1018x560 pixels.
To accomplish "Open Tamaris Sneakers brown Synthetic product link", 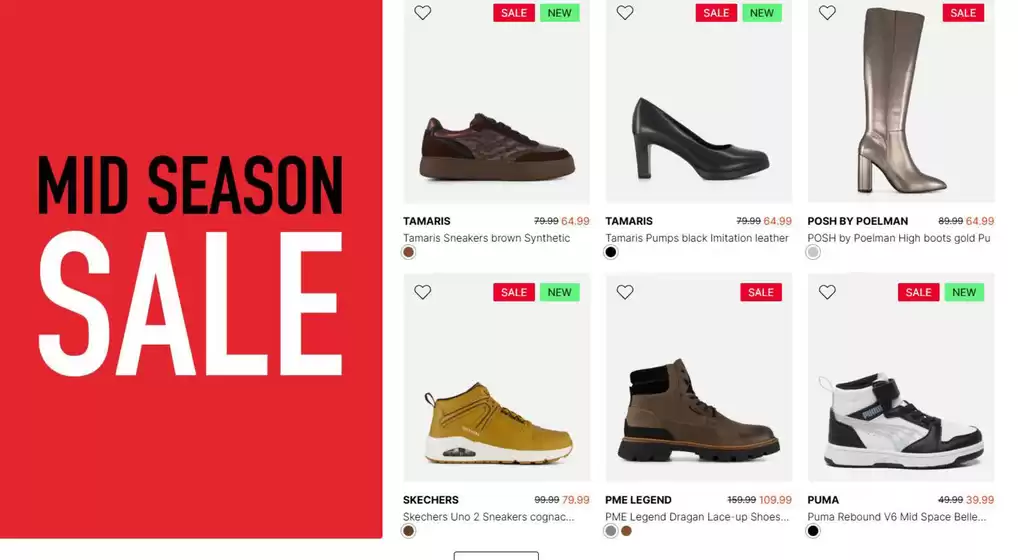I will click(486, 238).
